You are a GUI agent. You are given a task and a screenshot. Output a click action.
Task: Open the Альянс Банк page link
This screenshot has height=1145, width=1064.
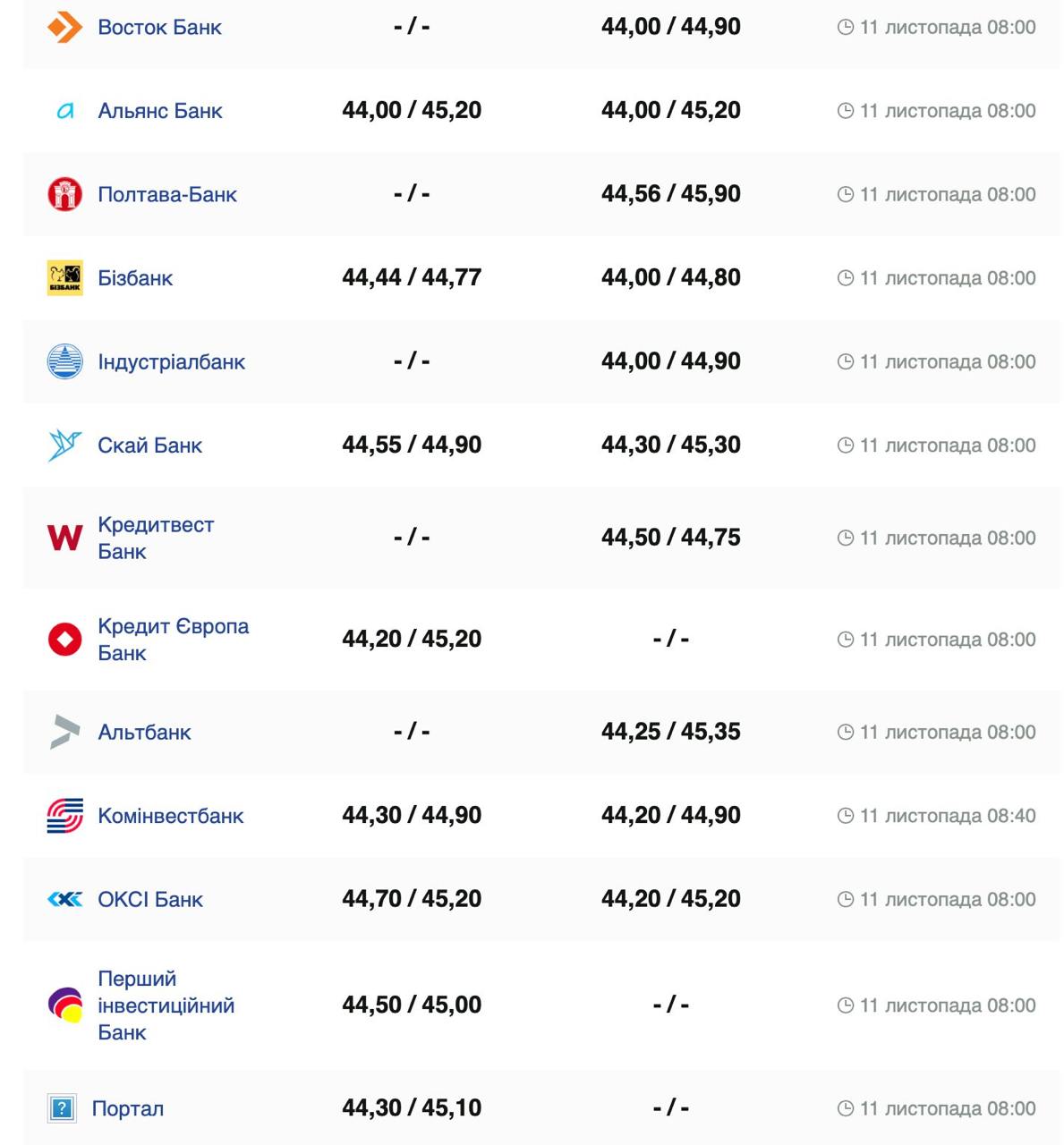[160, 112]
